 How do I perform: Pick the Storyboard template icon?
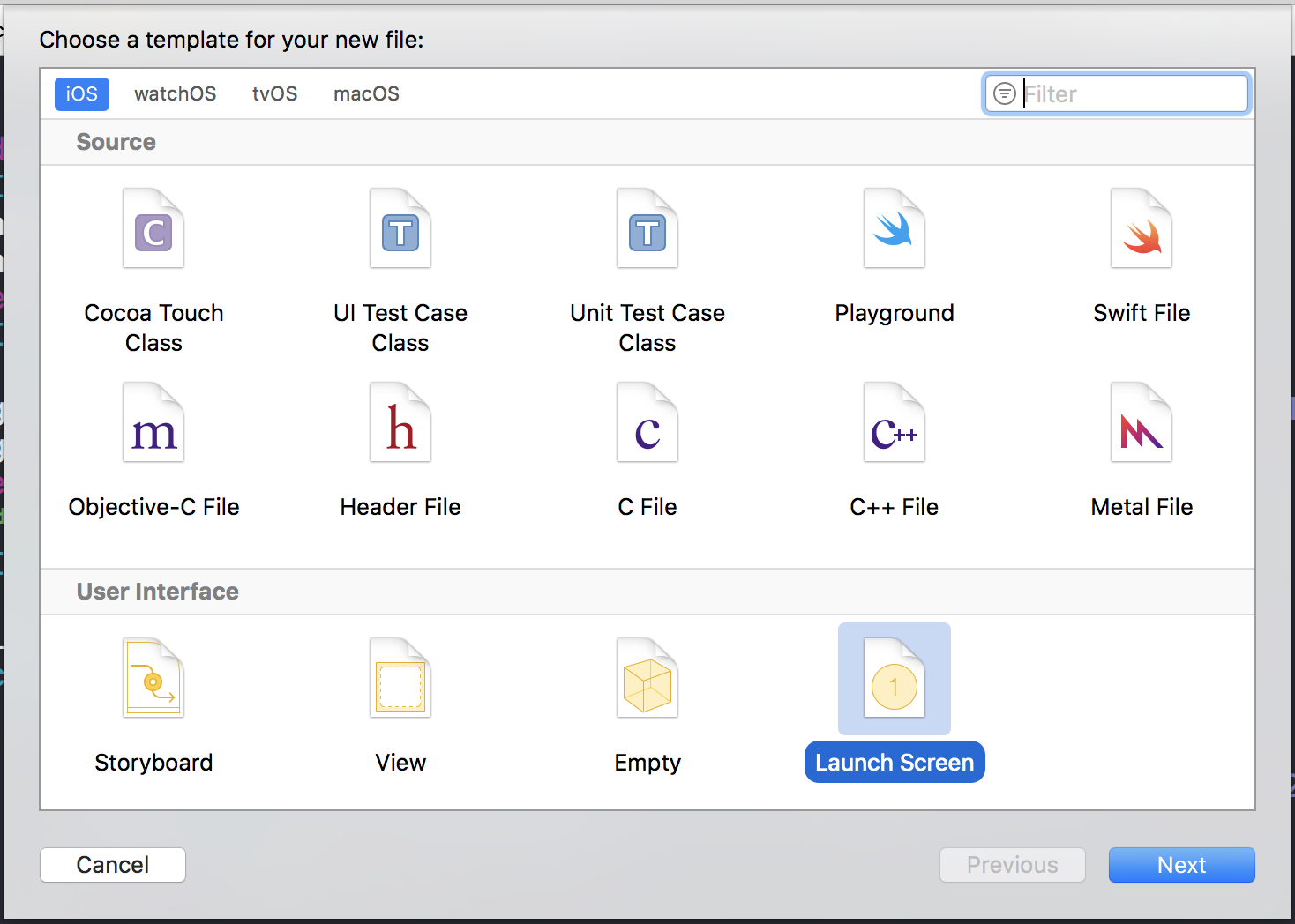pos(153,678)
